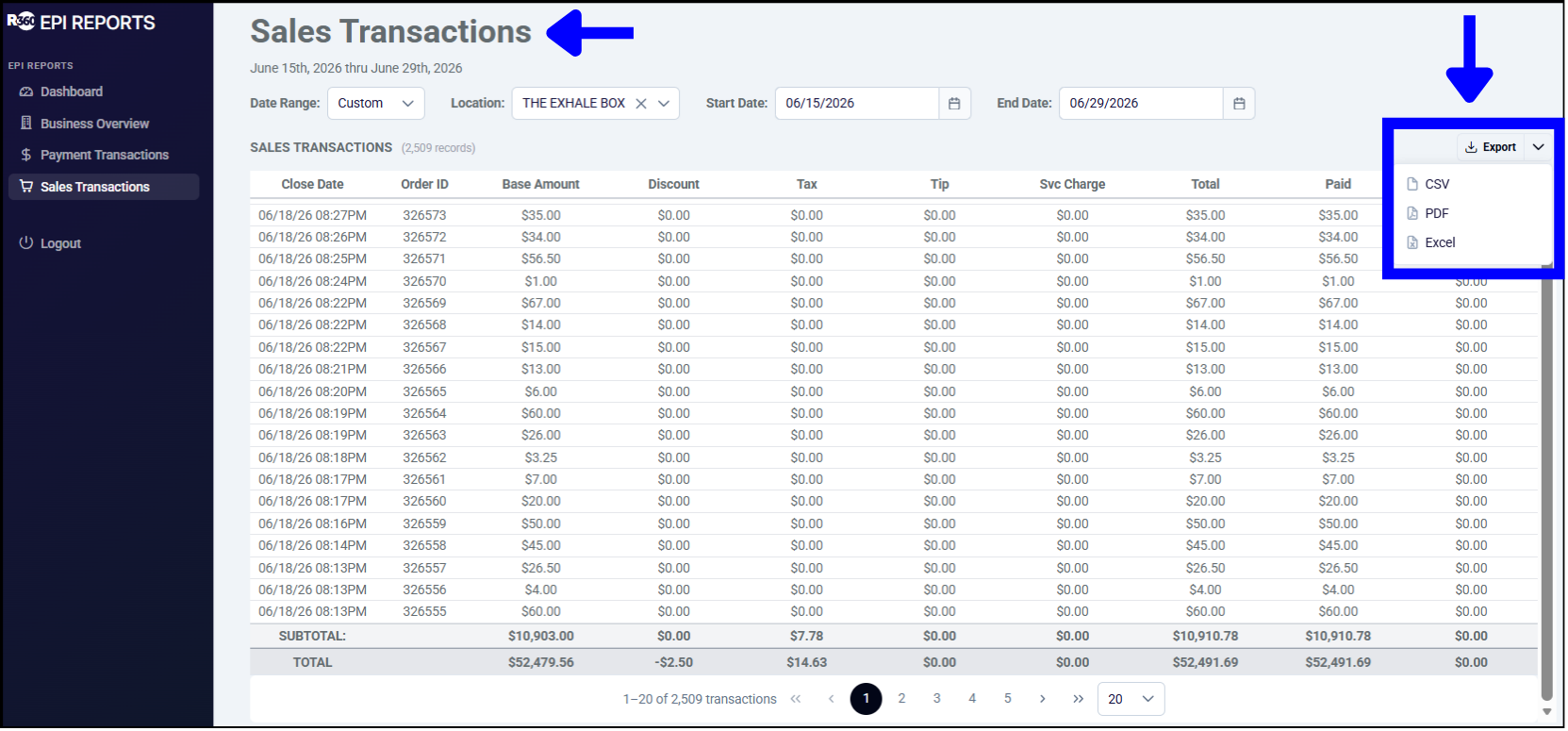Click base amount $56.50 for order 326571
This screenshot has width=1568, height=731.
tap(540, 258)
